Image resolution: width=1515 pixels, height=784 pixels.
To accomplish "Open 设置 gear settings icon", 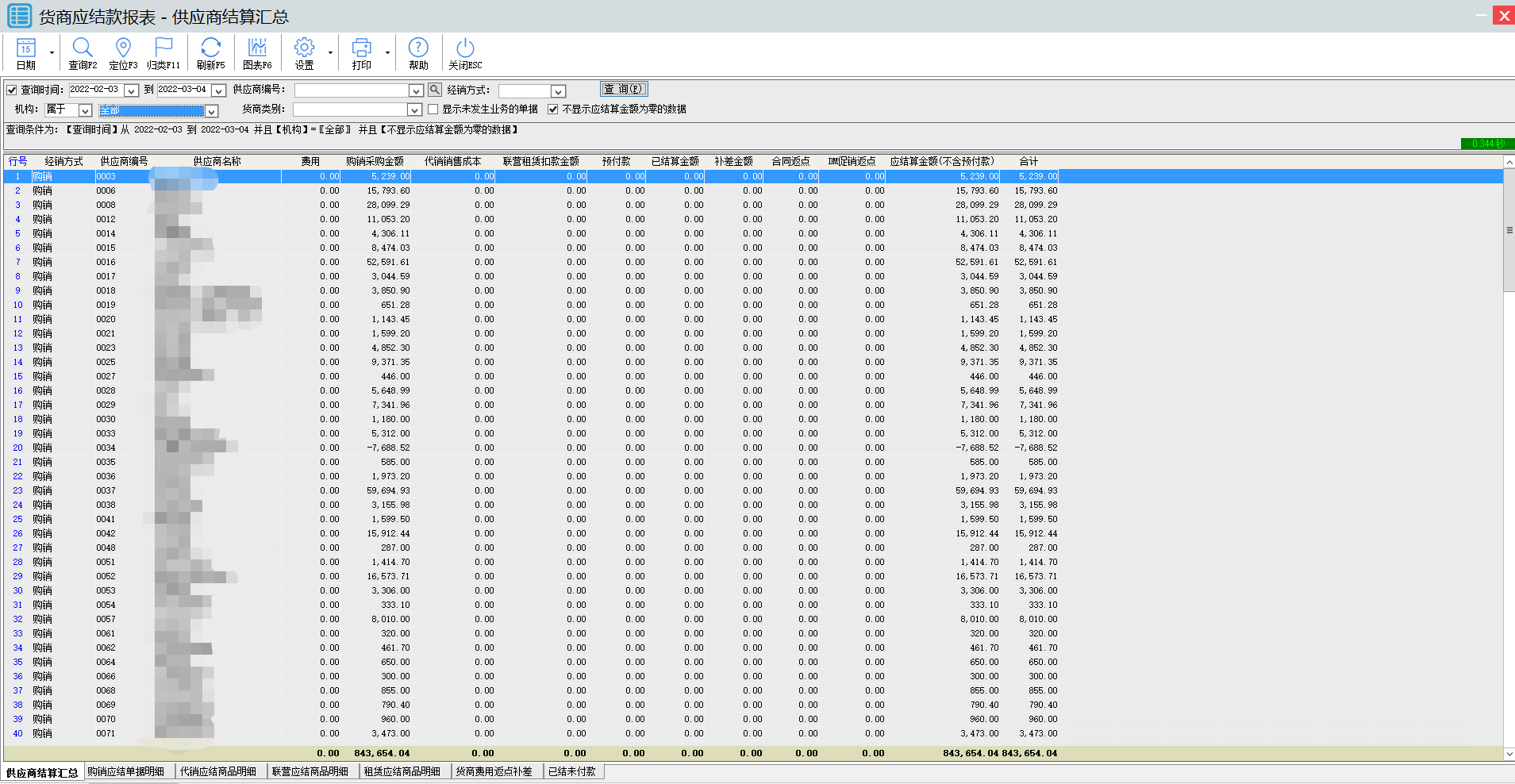I will (x=304, y=48).
